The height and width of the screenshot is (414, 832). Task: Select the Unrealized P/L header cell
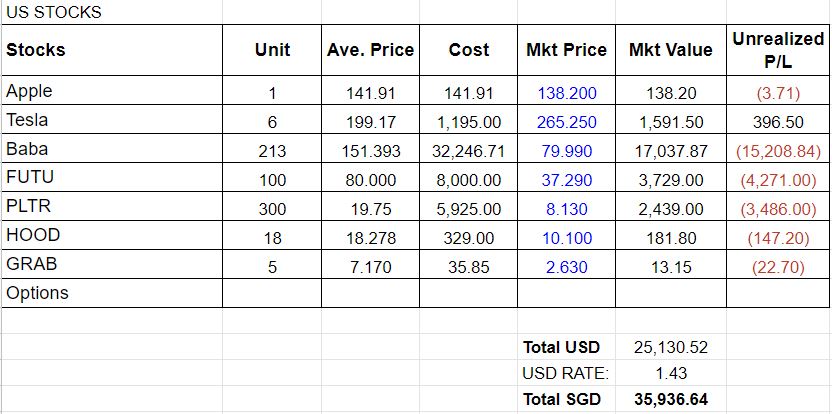[x=778, y=50]
